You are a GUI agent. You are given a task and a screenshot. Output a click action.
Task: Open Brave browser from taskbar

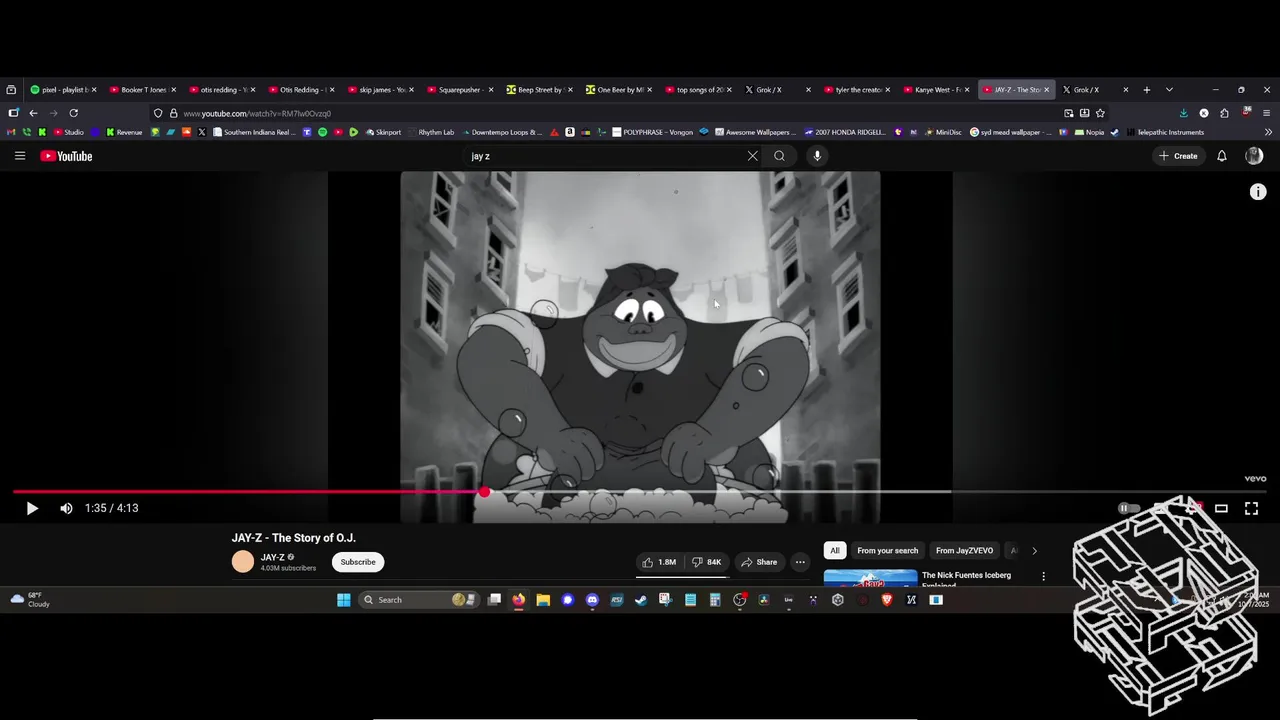887,600
